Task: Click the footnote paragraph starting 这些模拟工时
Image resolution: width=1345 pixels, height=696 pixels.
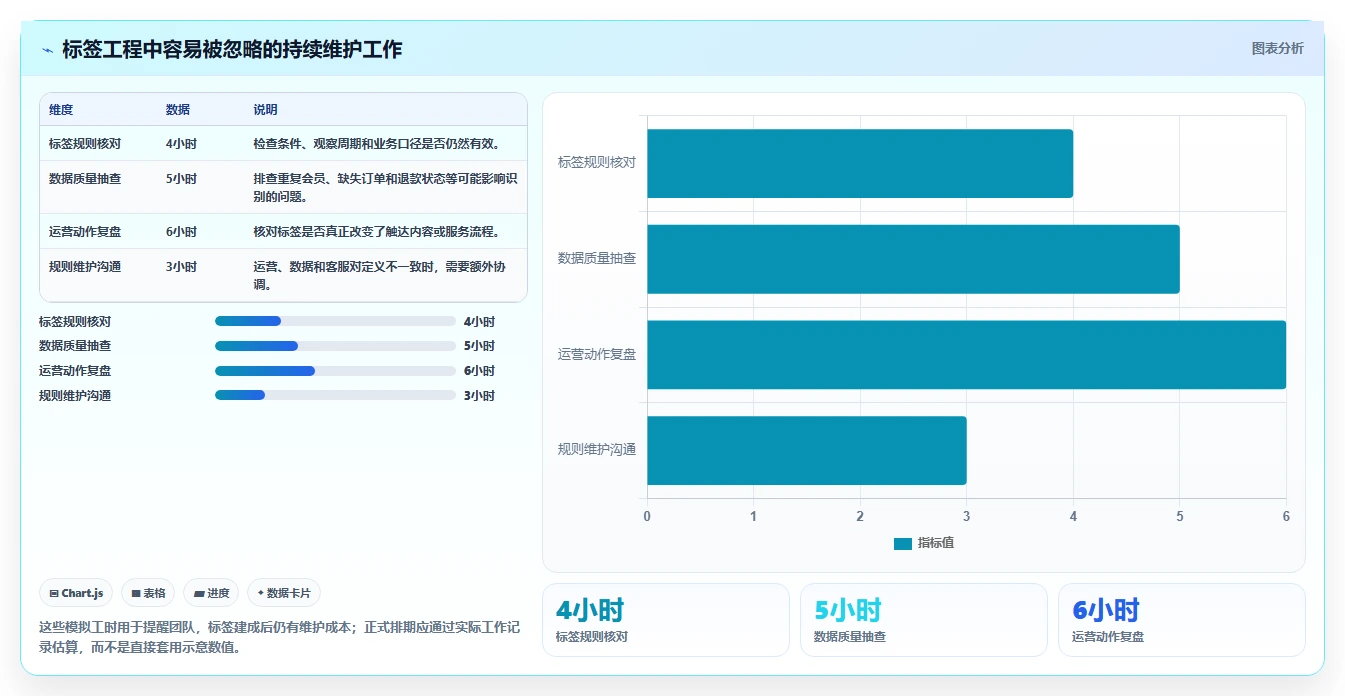Action: pos(279,637)
